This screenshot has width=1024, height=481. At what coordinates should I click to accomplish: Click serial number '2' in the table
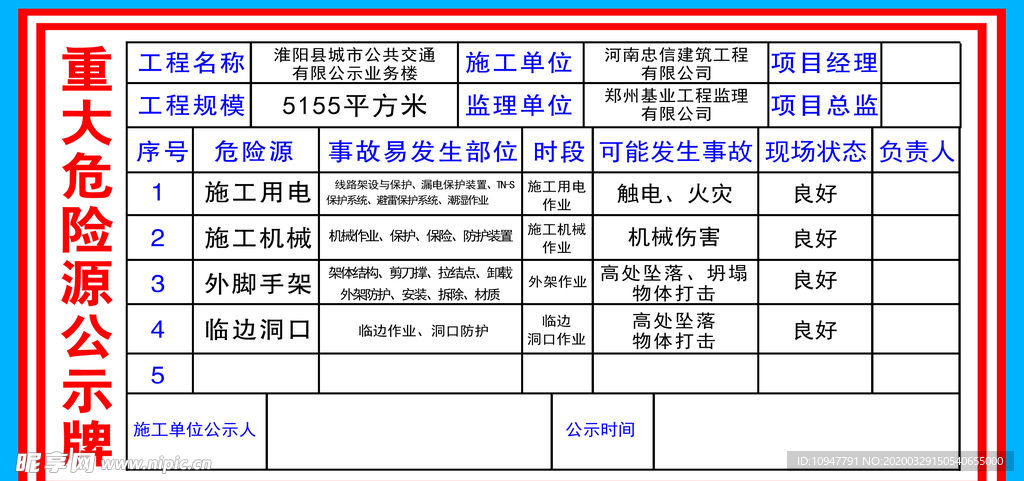point(157,238)
